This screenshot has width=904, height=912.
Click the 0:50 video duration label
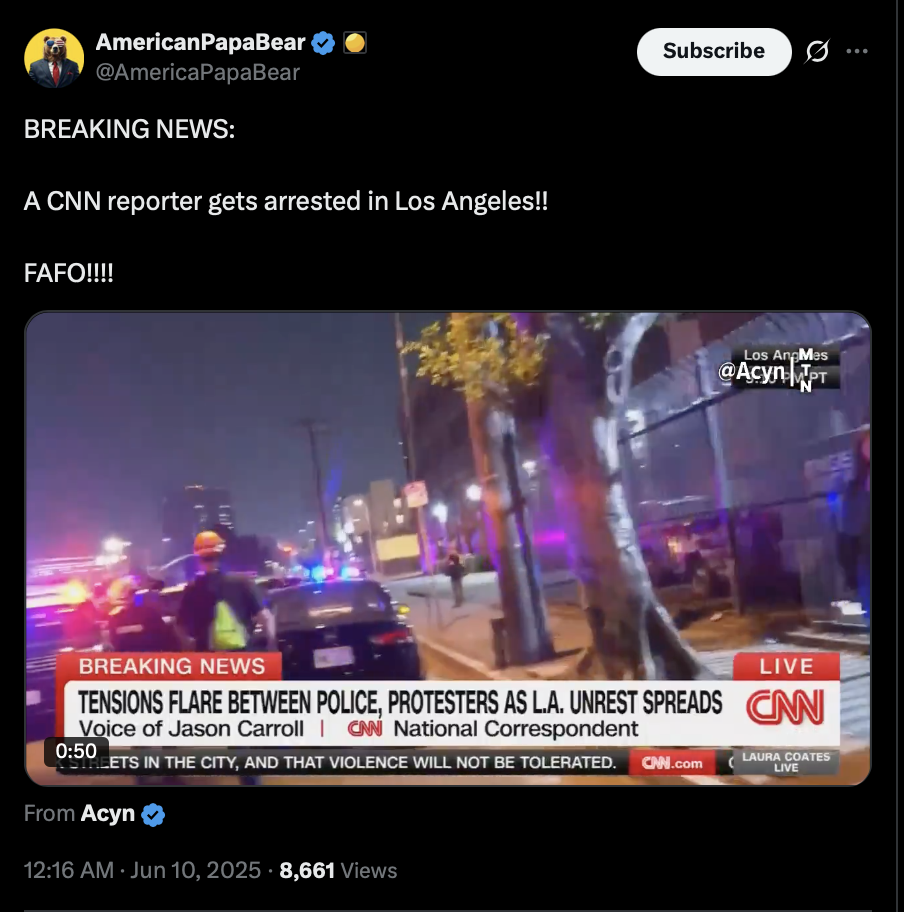[76, 751]
